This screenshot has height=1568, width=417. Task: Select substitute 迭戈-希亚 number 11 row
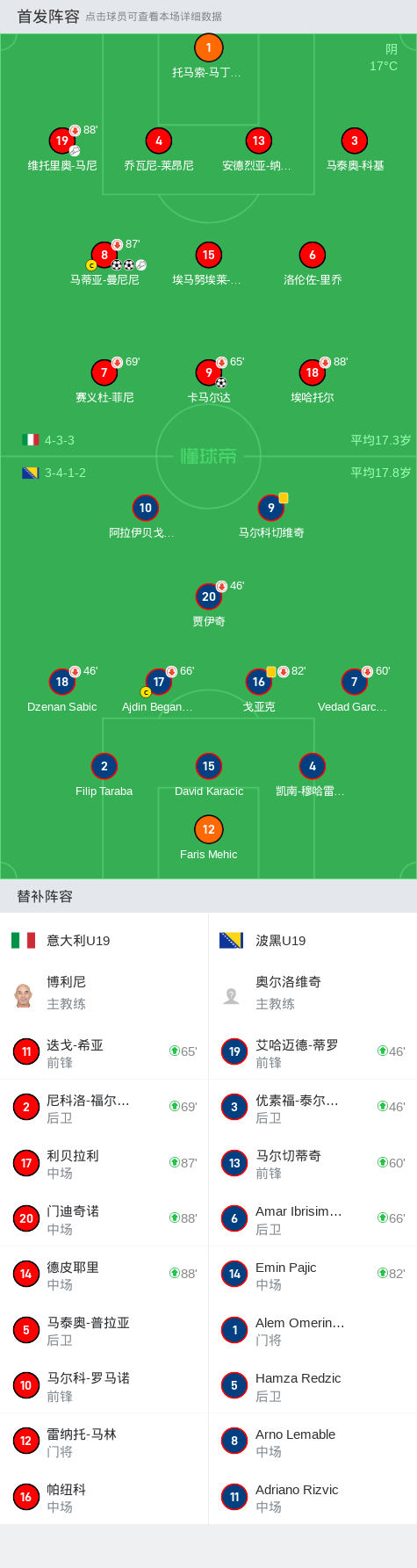(x=104, y=1051)
